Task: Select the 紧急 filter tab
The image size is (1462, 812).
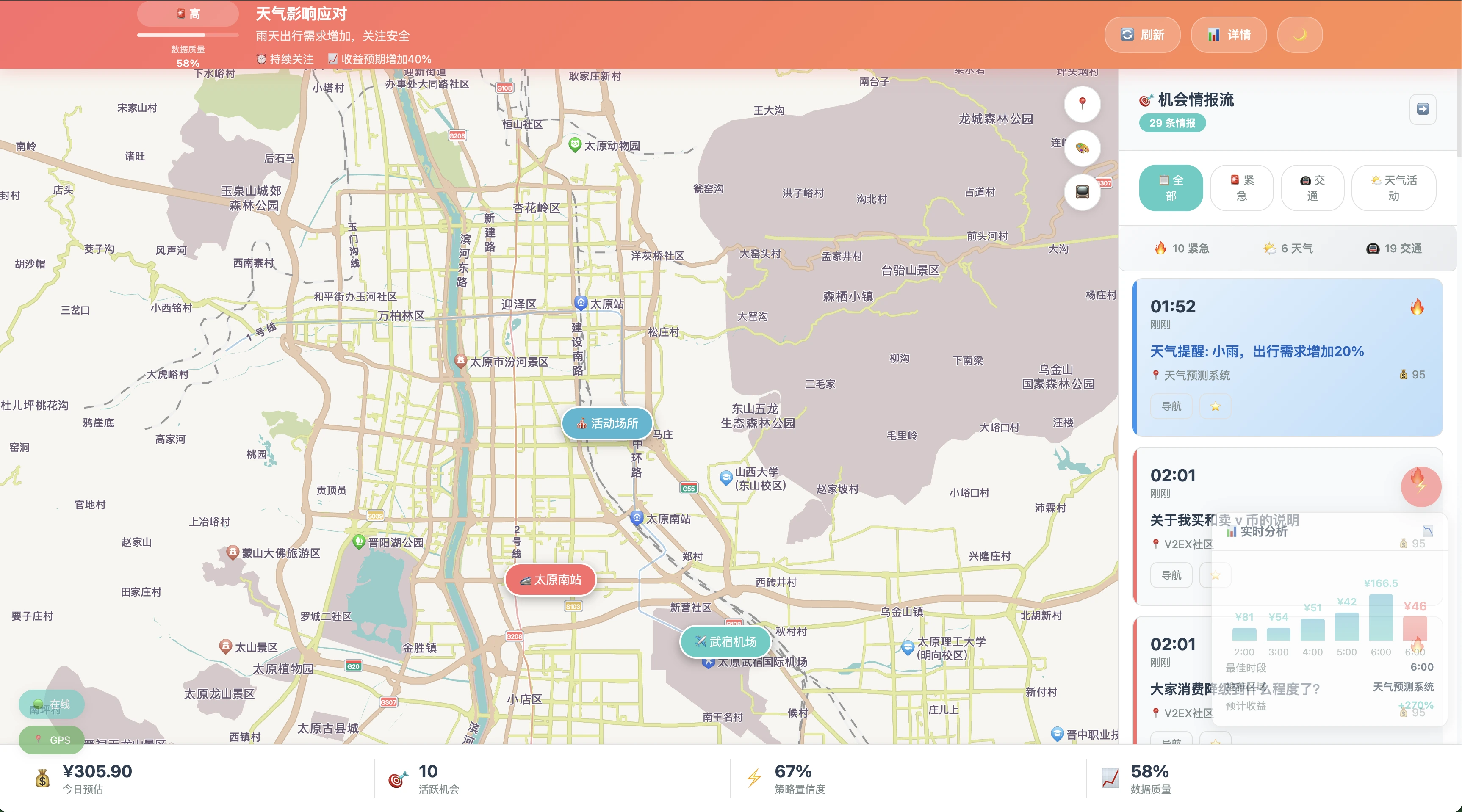Action: point(1242,188)
